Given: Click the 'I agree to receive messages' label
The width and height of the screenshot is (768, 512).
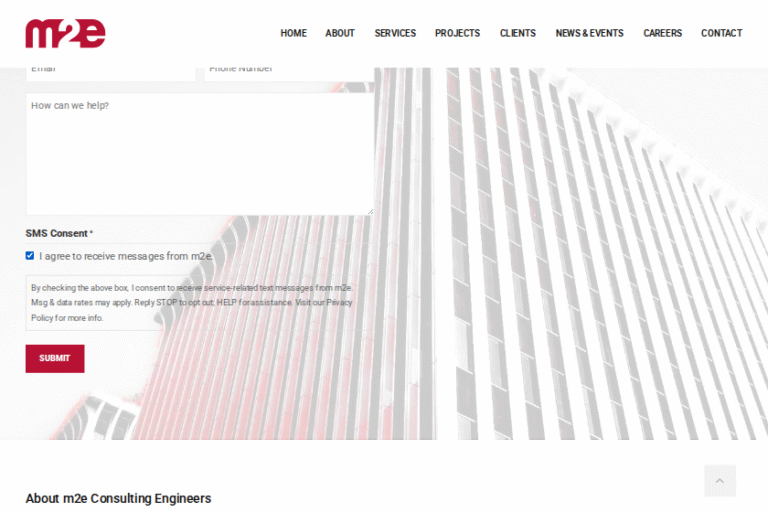Looking at the screenshot, I should point(126,256).
